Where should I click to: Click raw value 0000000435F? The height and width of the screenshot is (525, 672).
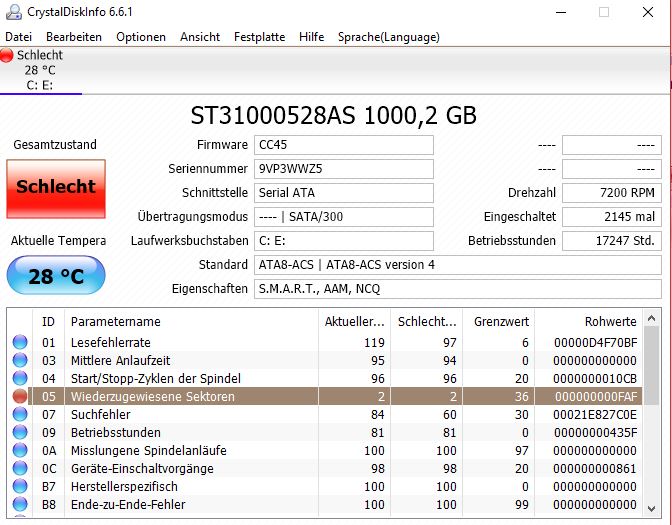595,433
